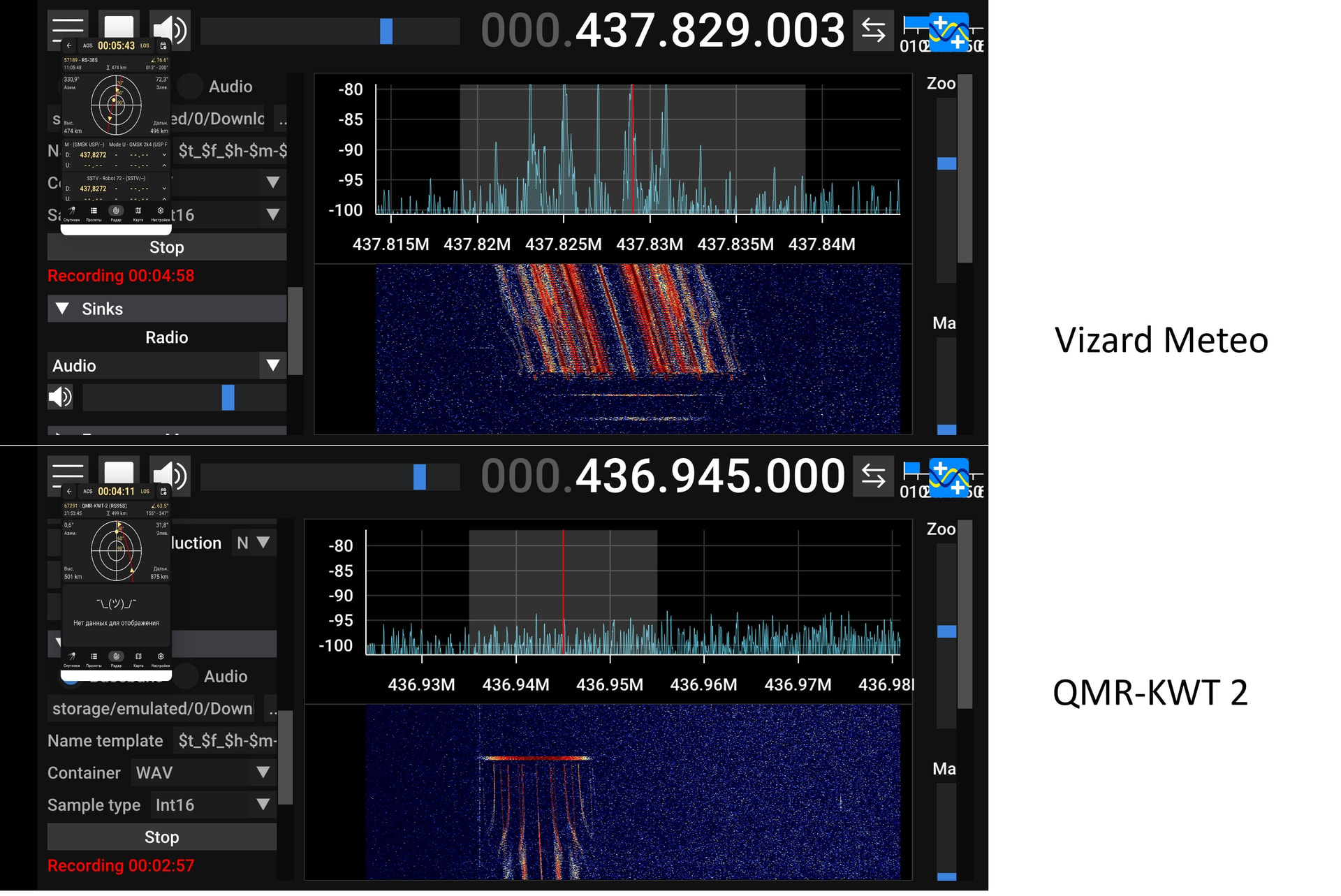This screenshot has width=1341, height=896.
Task: Switch to Пролеты tab in RS-38S tracker
Action: 94,212
